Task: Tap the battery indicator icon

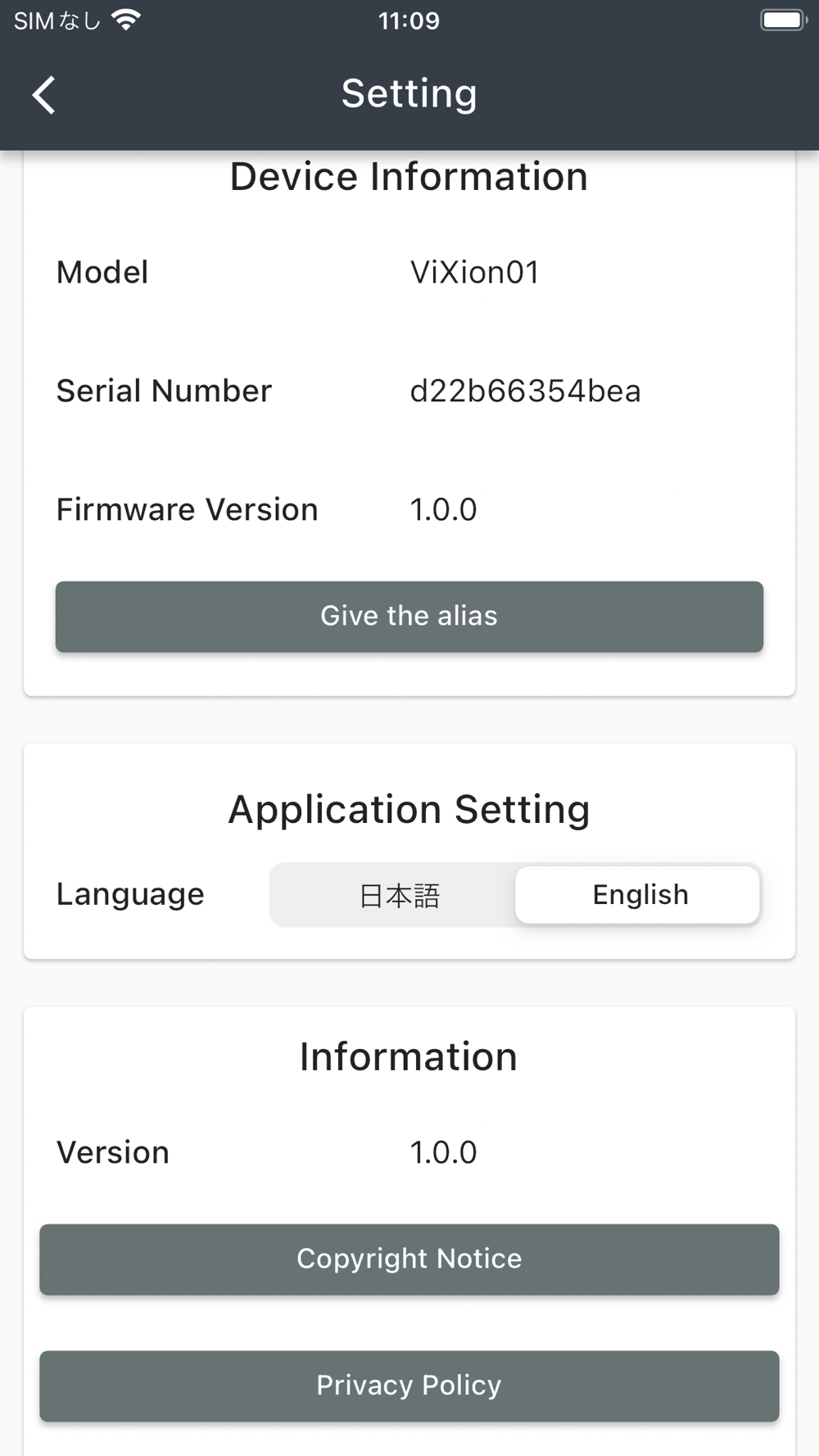Action: click(784, 20)
